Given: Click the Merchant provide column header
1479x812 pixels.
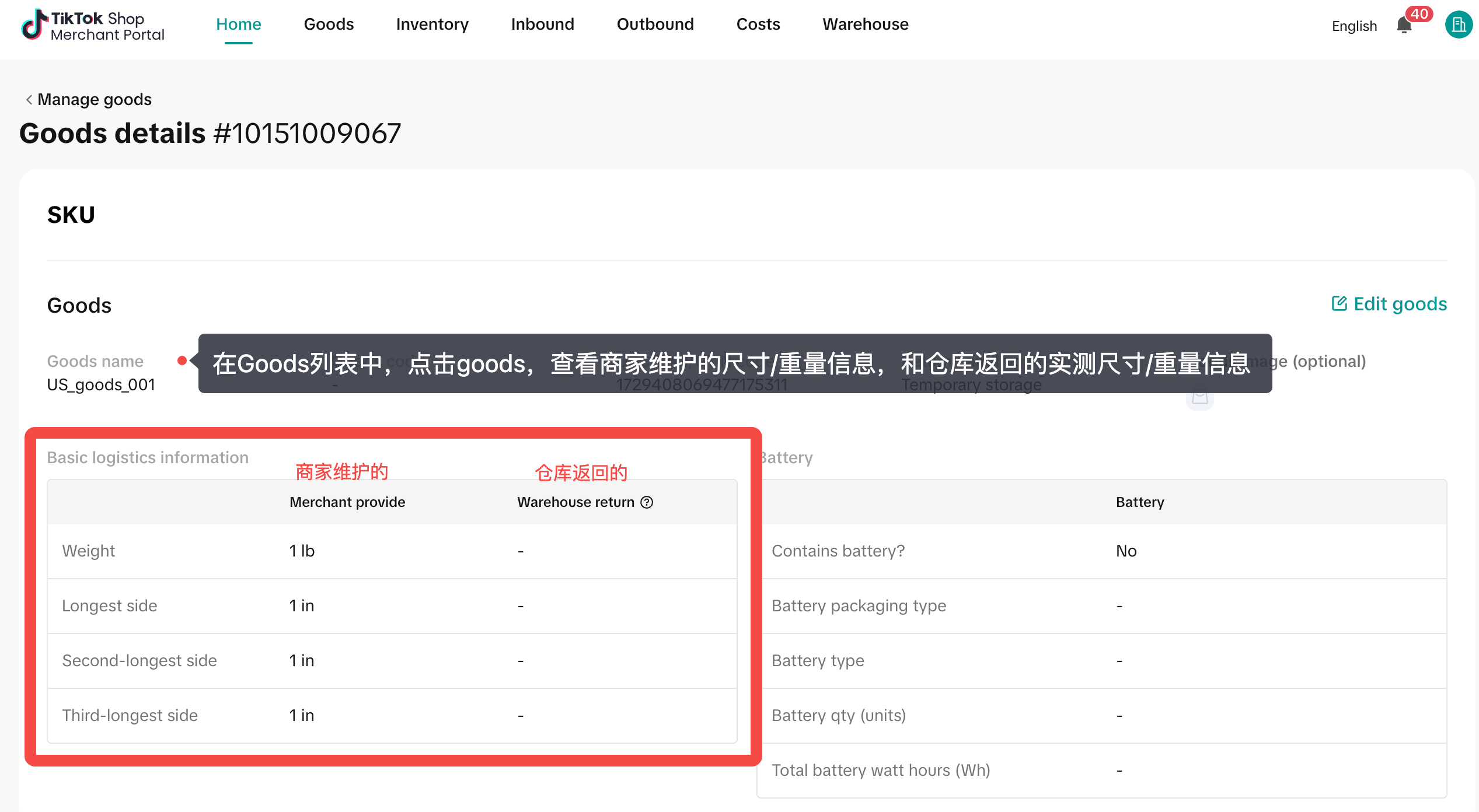Looking at the screenshot, I should click(347, 502).
